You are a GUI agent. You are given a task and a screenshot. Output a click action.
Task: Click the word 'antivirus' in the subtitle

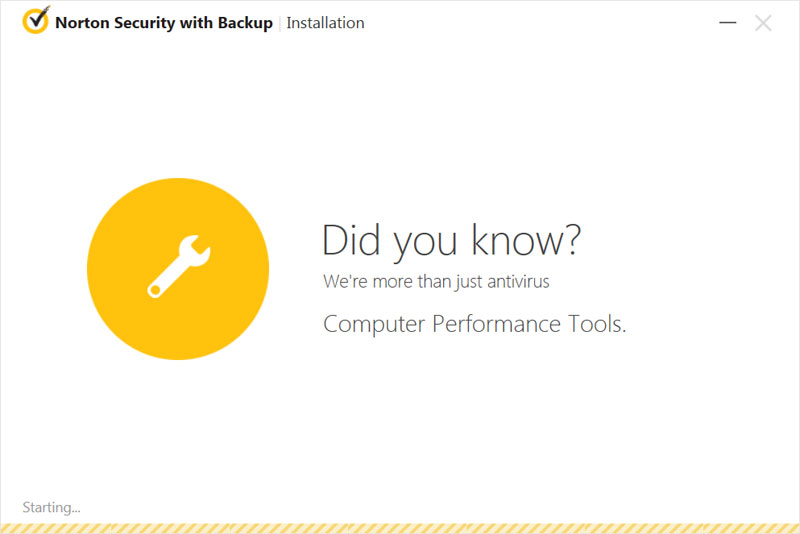point(518,282)
